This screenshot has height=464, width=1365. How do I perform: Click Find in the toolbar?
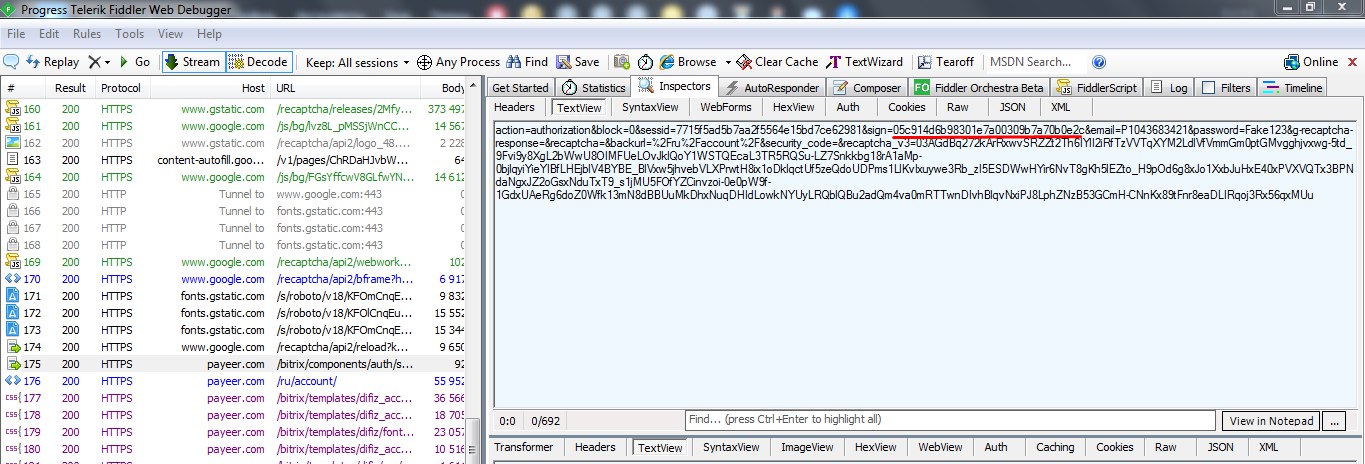tap(527, 62)
